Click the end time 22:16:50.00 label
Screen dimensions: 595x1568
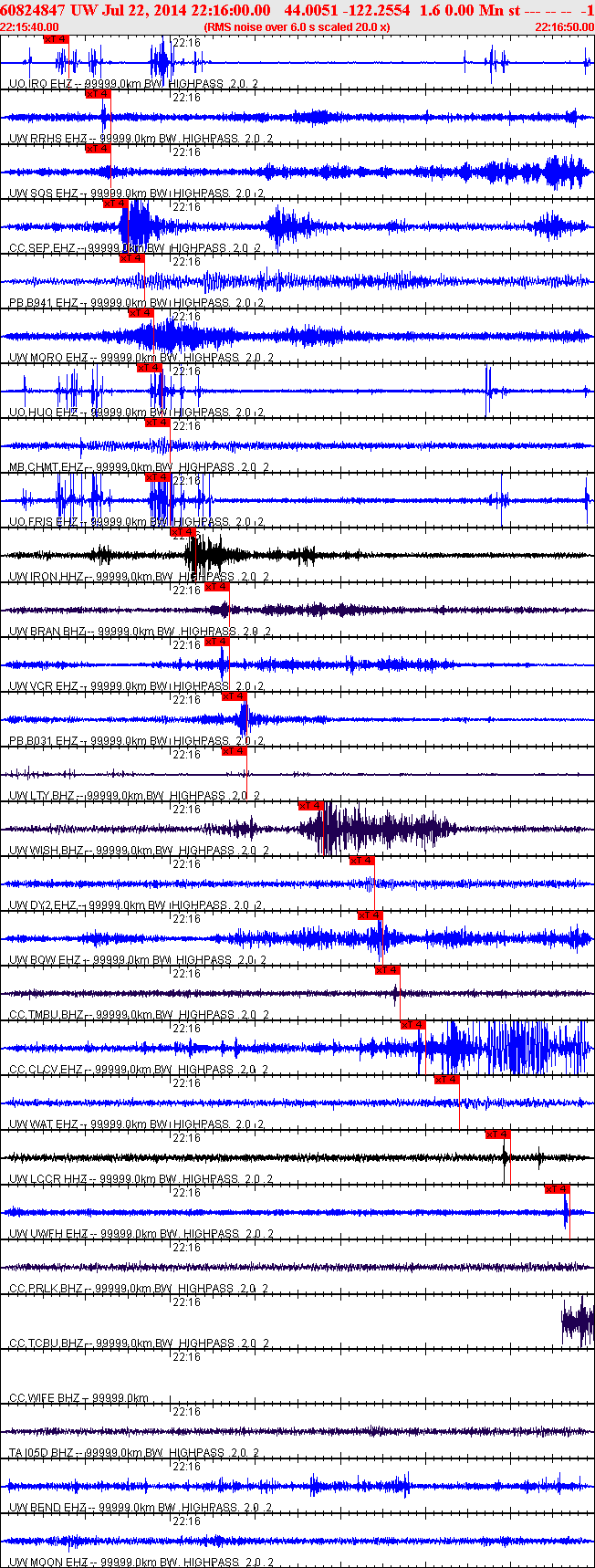tap(564, 27)
